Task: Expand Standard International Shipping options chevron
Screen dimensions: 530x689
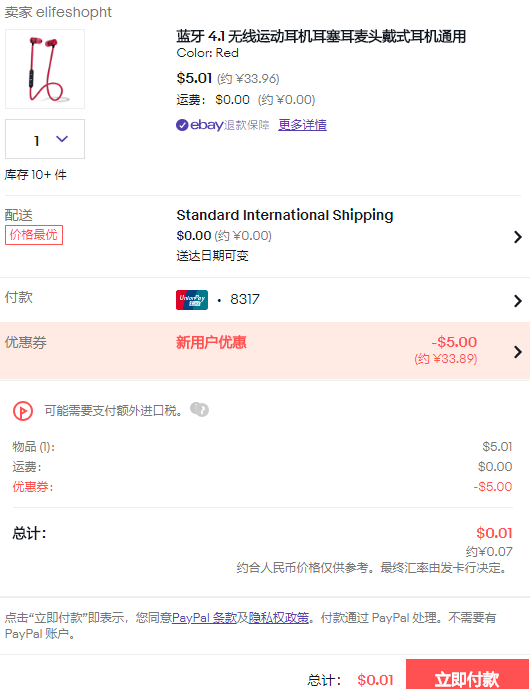Action: [x=518, y=237]
